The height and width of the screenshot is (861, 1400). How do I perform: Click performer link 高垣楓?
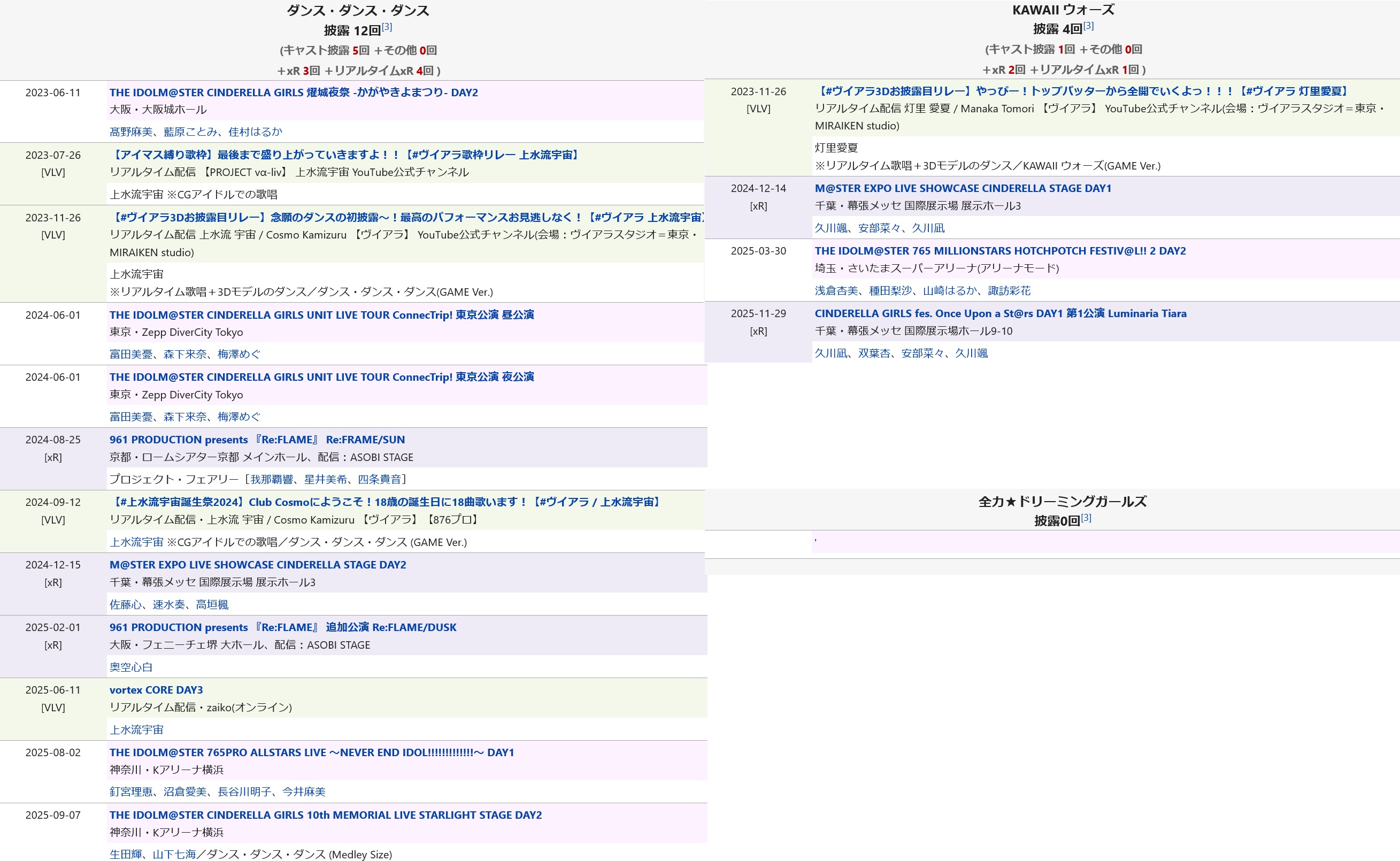[x=212, y=605]
